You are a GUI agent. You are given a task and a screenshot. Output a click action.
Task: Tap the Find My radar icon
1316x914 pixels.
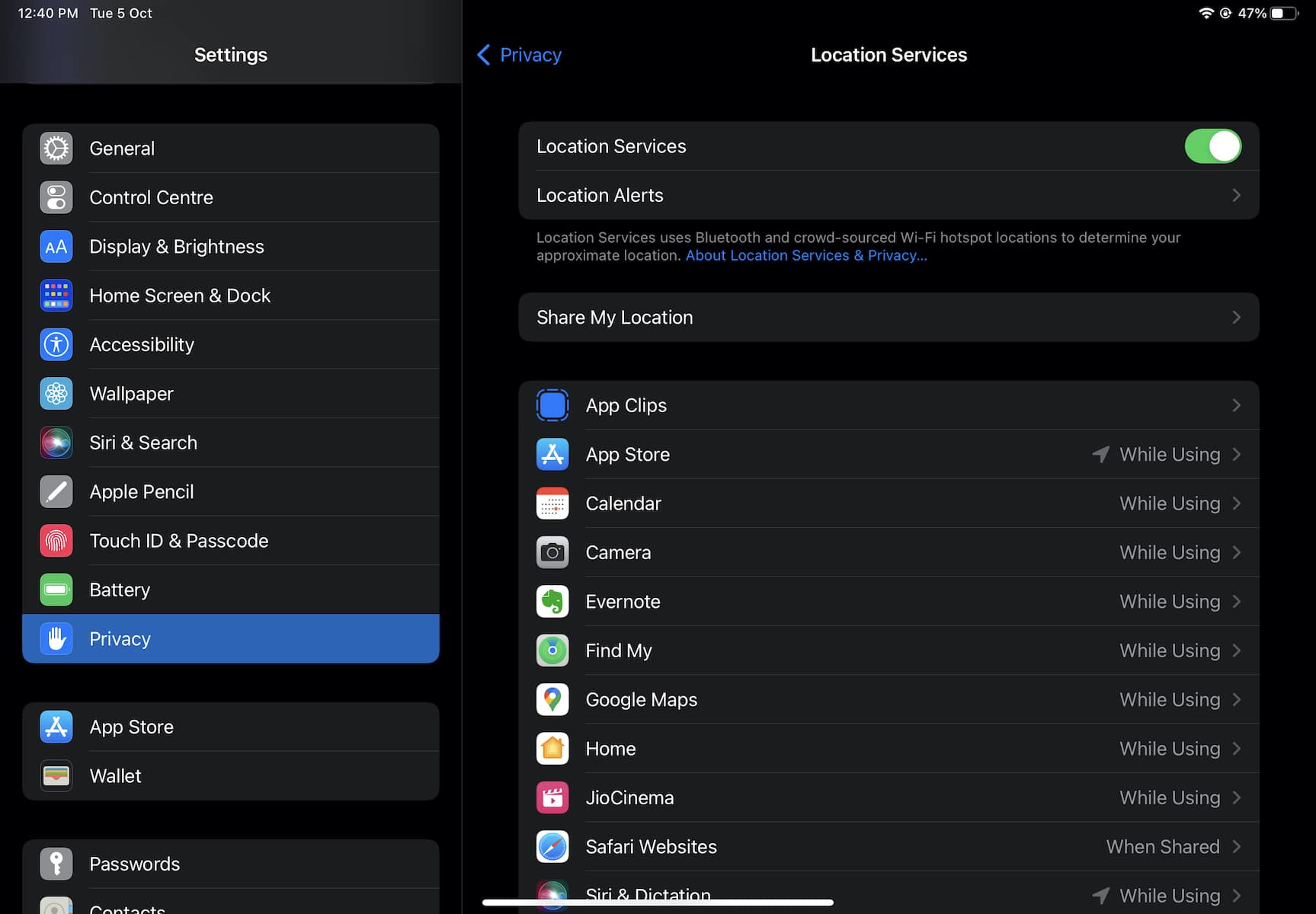click(x=552, y=650)
